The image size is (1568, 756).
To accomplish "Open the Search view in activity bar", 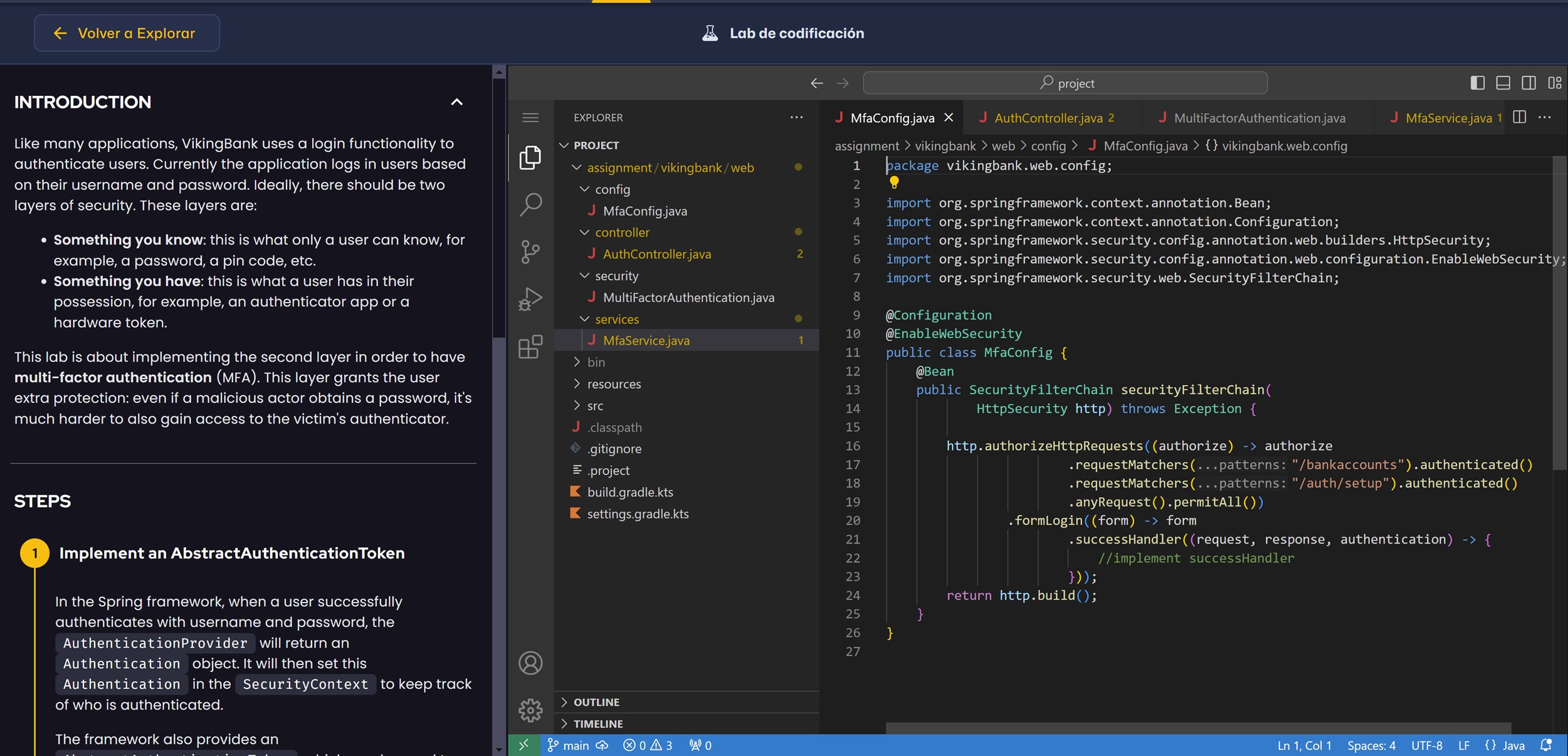I will coord(530,204).
